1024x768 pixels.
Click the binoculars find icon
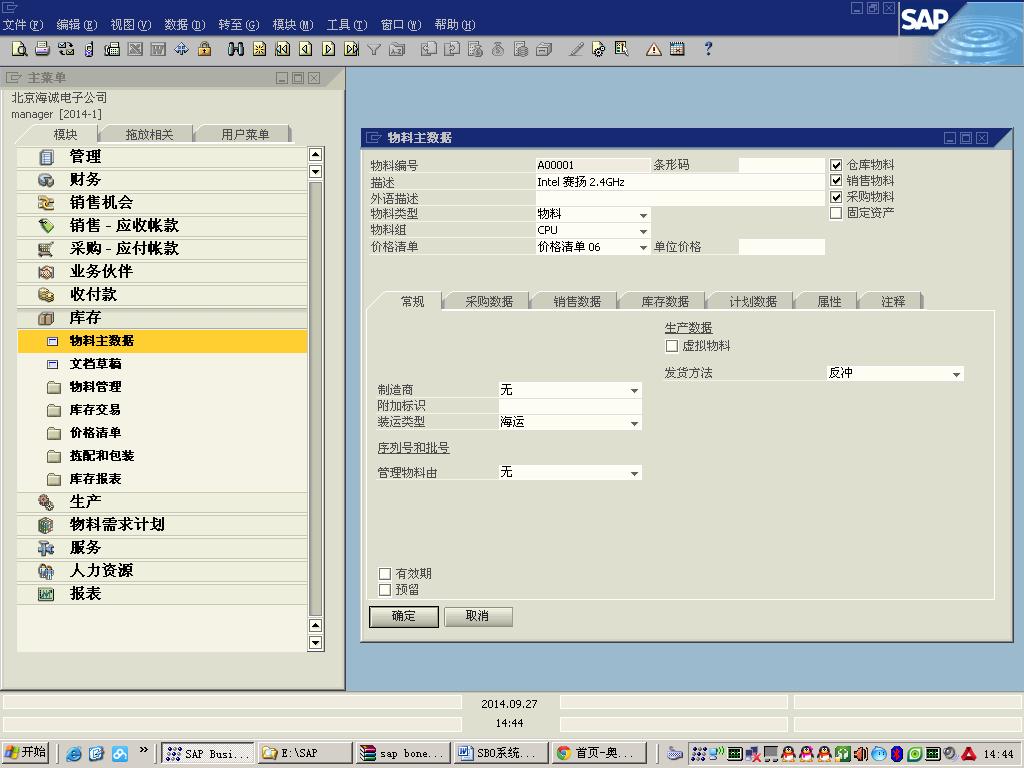tap(236, 49)
